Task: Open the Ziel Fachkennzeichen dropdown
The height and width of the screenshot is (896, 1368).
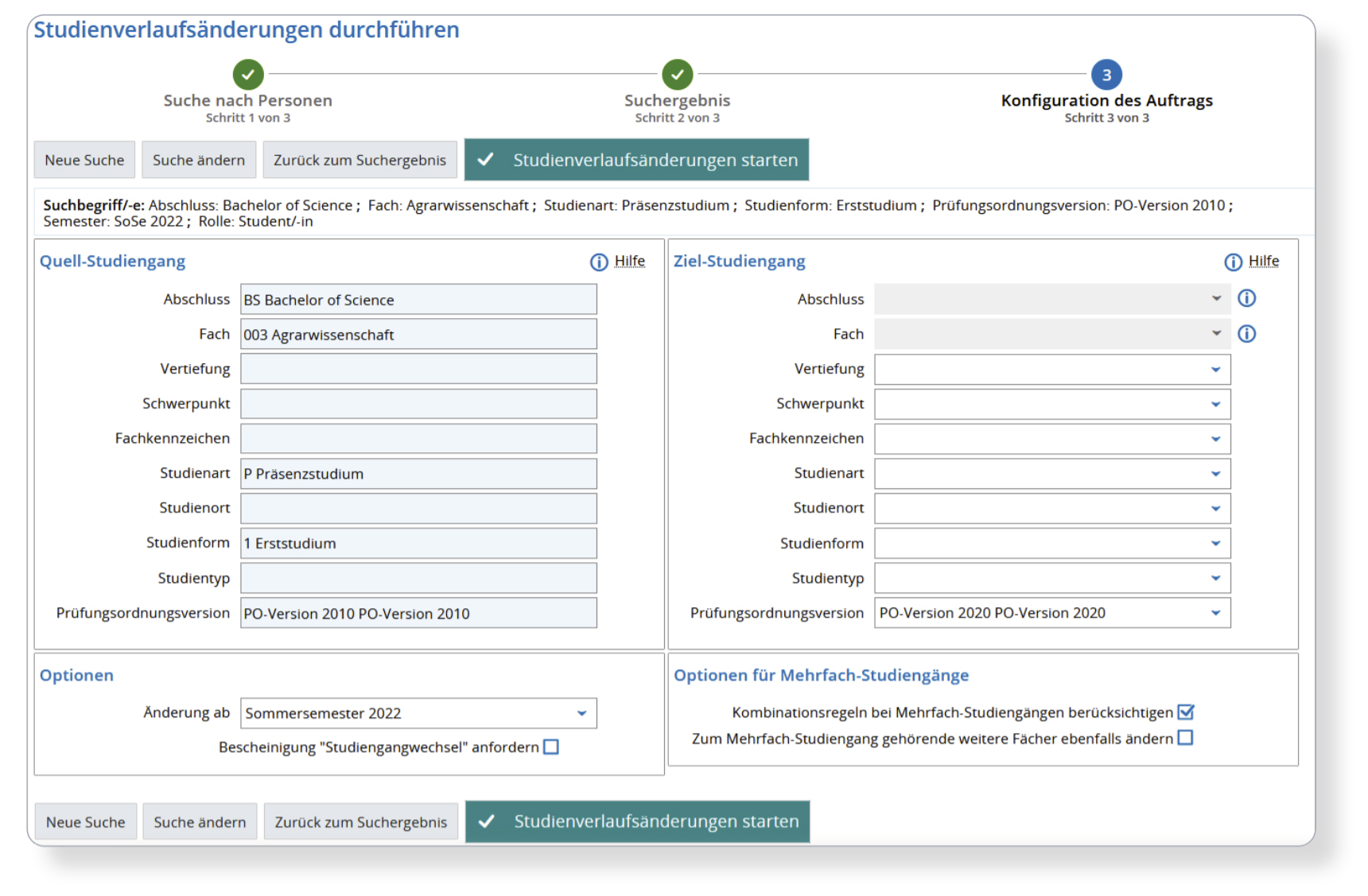Action: 1052,439
